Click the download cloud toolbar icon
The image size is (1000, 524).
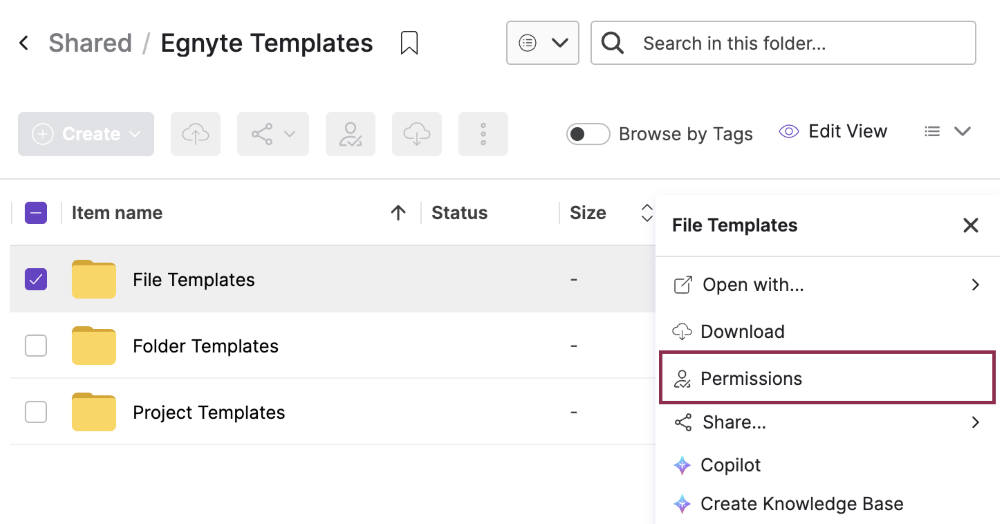click(x=416, y=134)
